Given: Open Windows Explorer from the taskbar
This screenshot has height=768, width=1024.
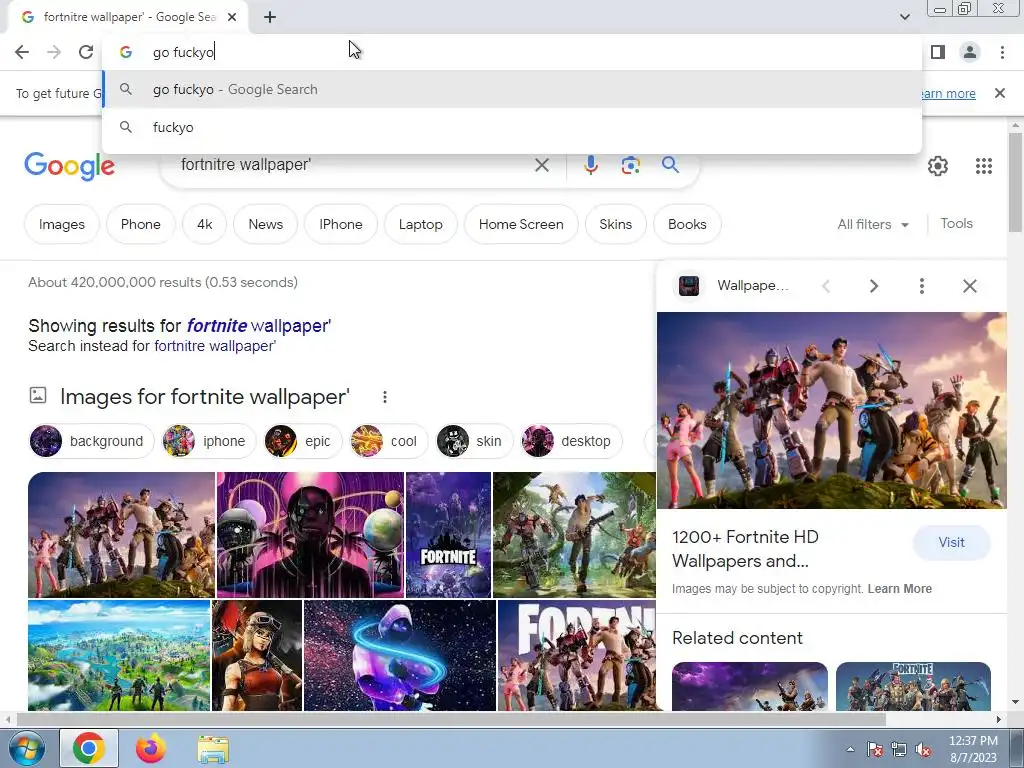Looking at the screenshot, I should point(213,749).
